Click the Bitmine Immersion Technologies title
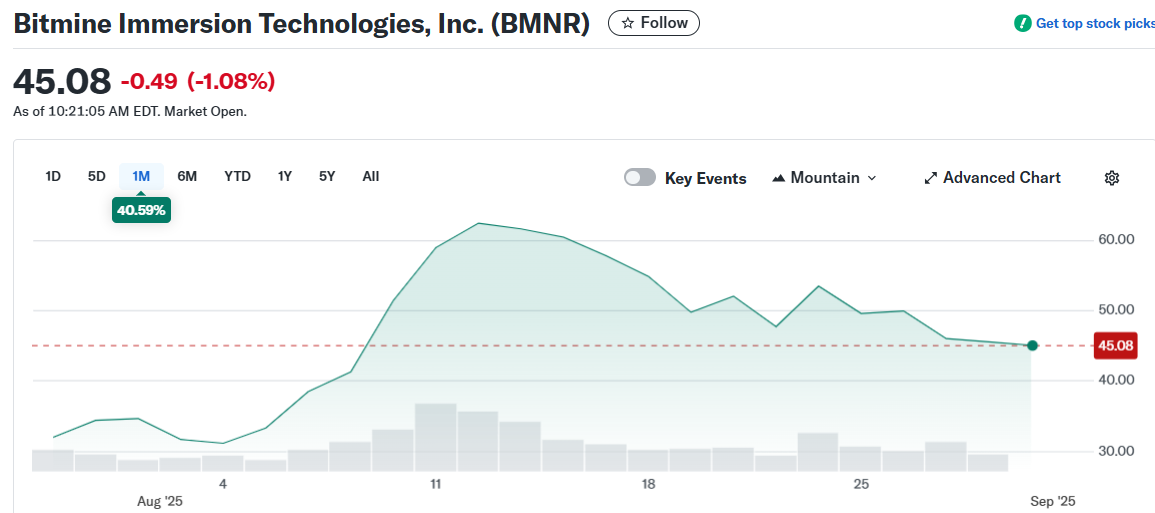The height and width of the screenshot is (513, 1155). [302, 24]
